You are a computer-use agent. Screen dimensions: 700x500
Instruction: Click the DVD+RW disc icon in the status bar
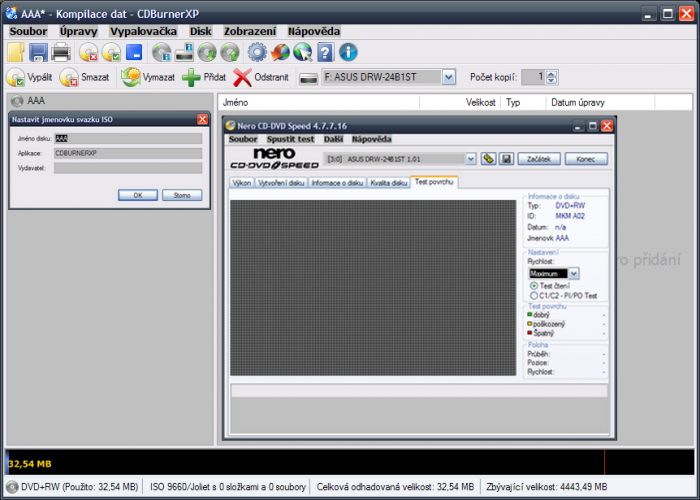12,487
